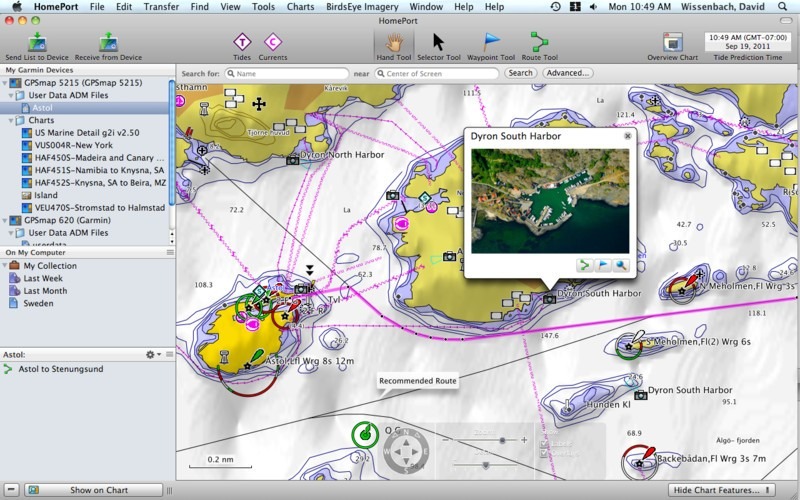The image size is (800, 500).
Task: Click Backebådan light beacon symbol
Action: tap(639, 463)
